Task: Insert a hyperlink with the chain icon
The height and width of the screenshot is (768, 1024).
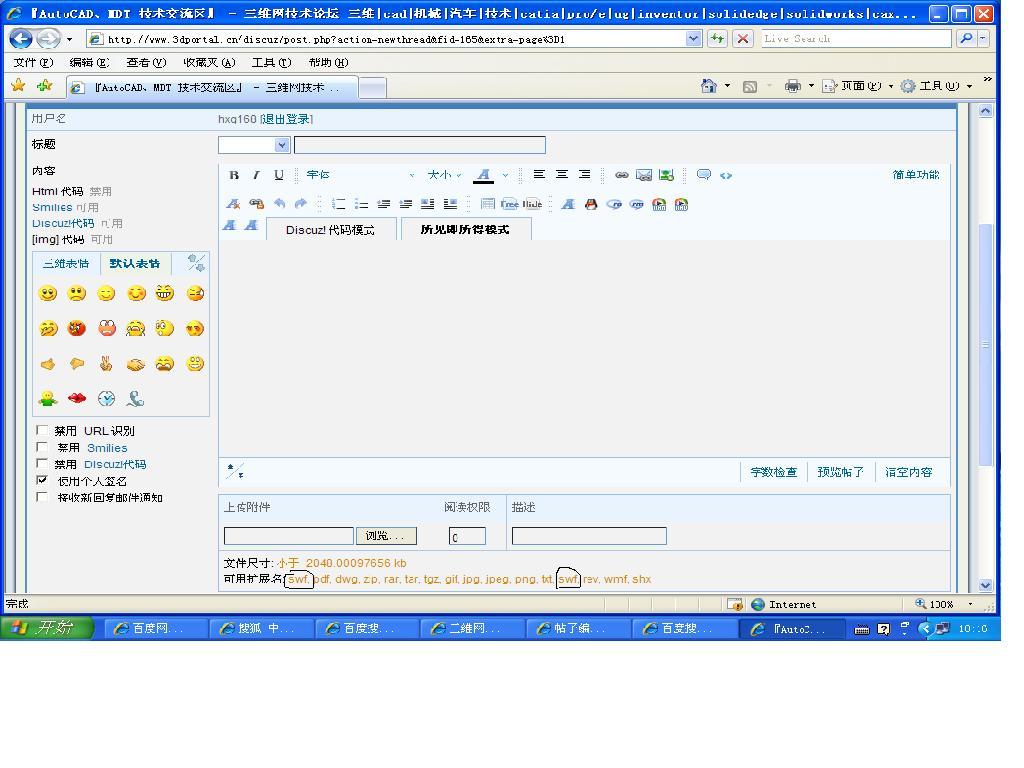Action: point(622,175)
